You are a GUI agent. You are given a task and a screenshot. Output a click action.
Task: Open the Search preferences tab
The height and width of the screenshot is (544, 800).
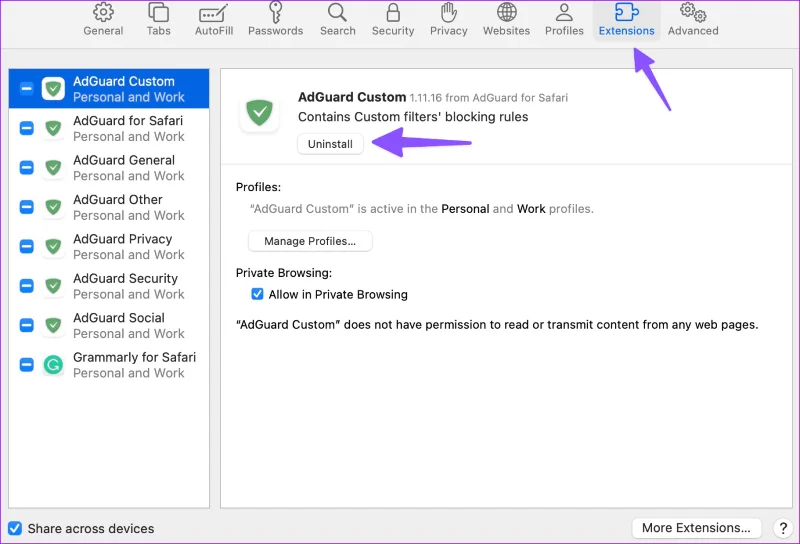[337, 20]
